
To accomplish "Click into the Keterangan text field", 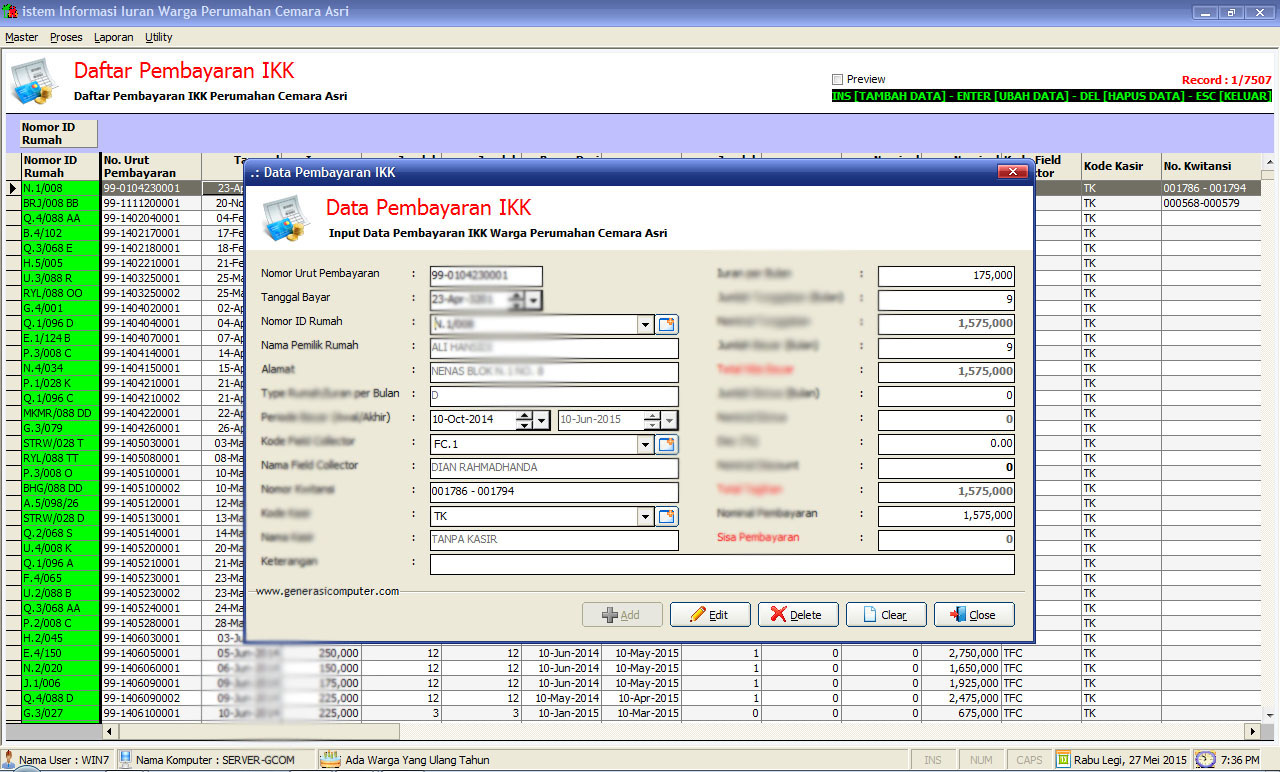I will (721, 564).
